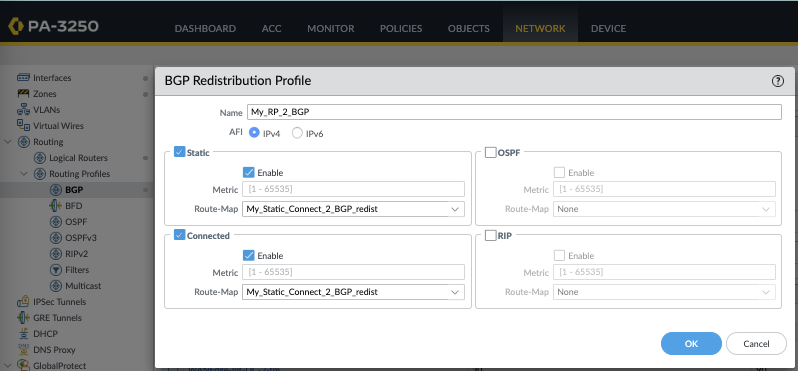Click the BGP profile icon
Viewport: 798px width, 371px height.
(x=56, y=190)
